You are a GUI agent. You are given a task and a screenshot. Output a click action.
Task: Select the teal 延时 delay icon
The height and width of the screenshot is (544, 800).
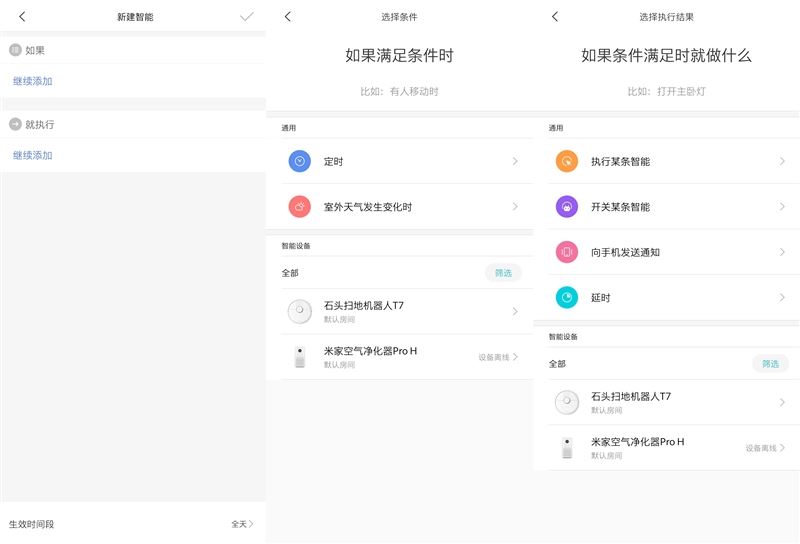click(x=567, y=298)
